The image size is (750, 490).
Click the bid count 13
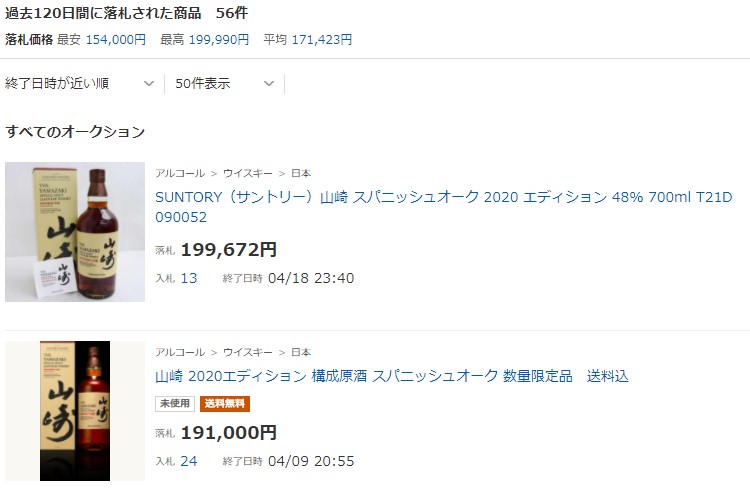(x=189, y=278)
